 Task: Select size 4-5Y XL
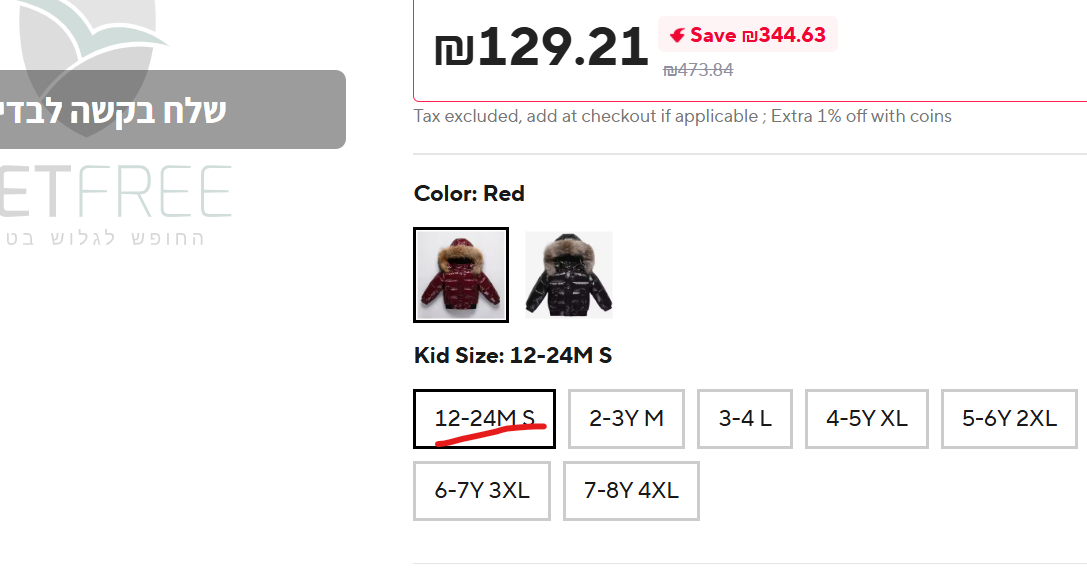866,419
